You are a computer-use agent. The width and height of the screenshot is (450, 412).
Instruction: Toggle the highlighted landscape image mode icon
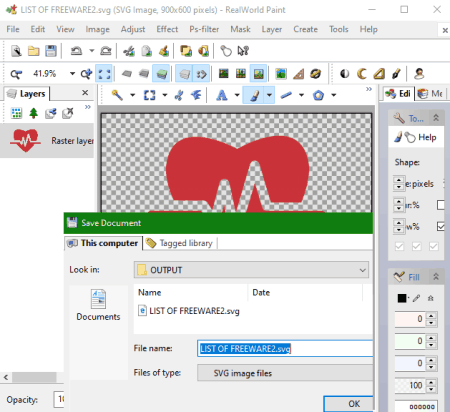(258, 74)
